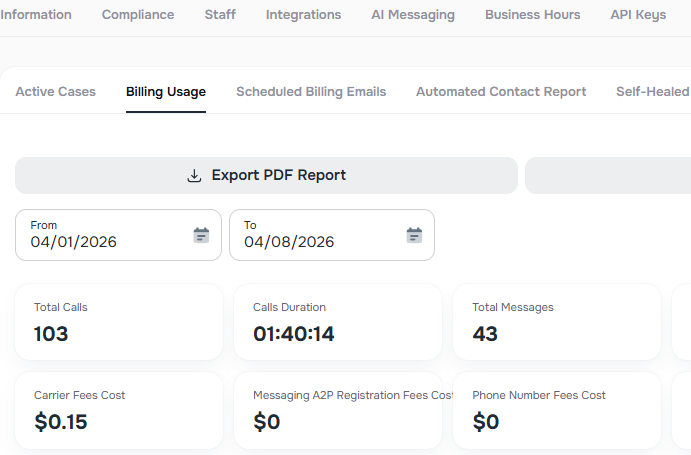Go to AI Messaging settings
Screen dimensions: 691x455
point(413,15)
